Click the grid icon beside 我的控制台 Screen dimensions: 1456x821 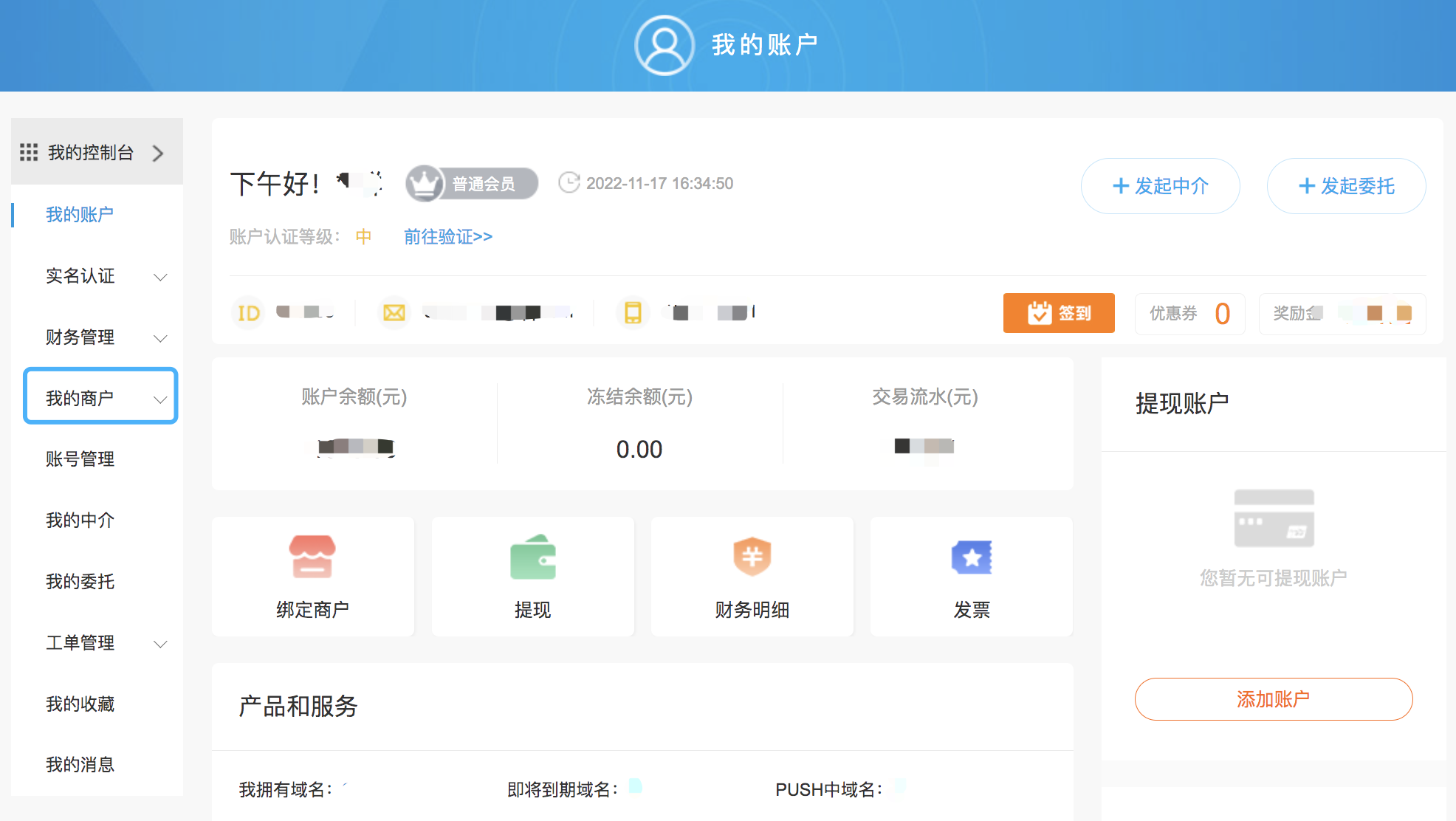[29, 153]
